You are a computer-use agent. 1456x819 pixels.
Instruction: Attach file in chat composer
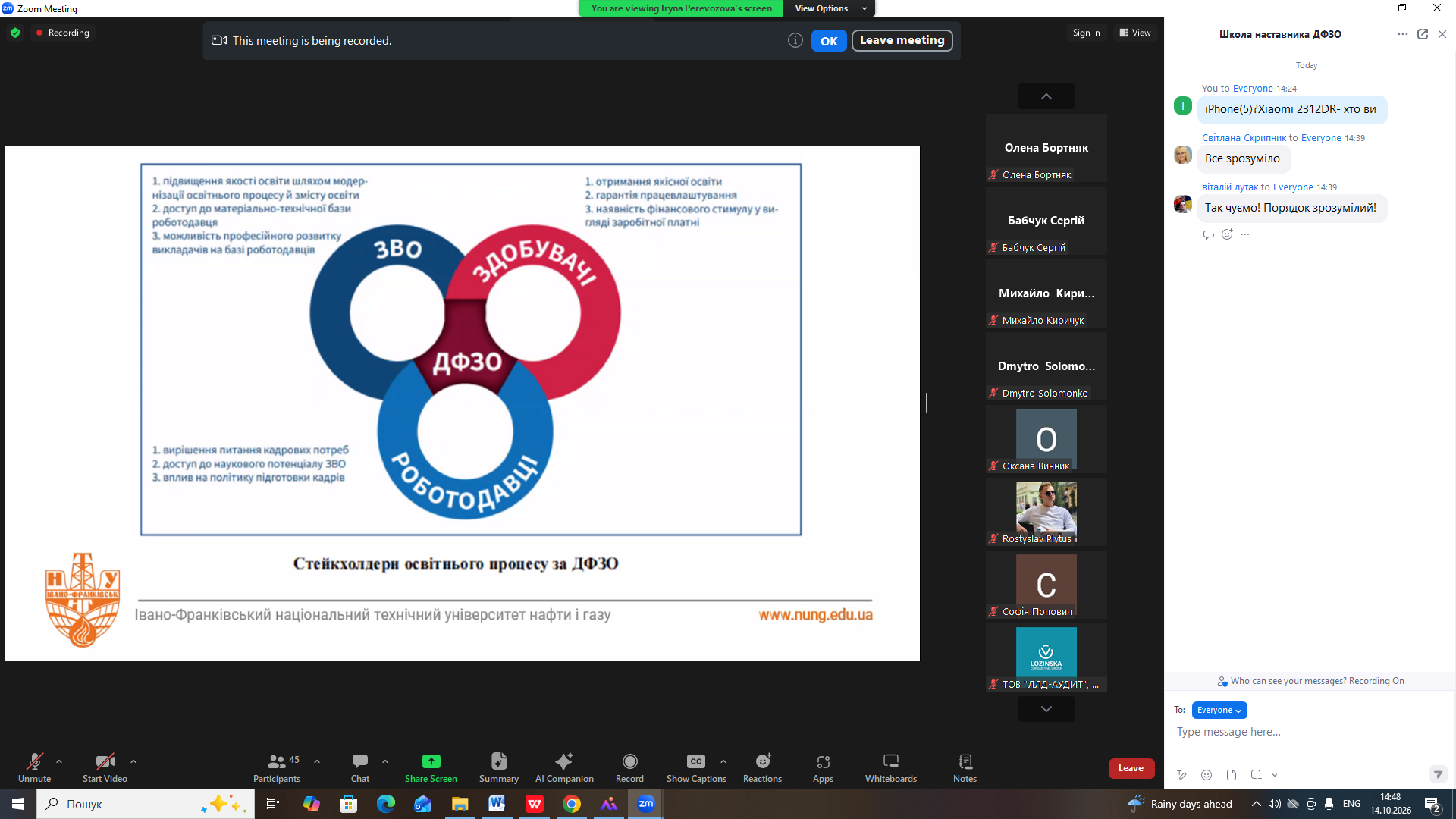coord(1232,774)
